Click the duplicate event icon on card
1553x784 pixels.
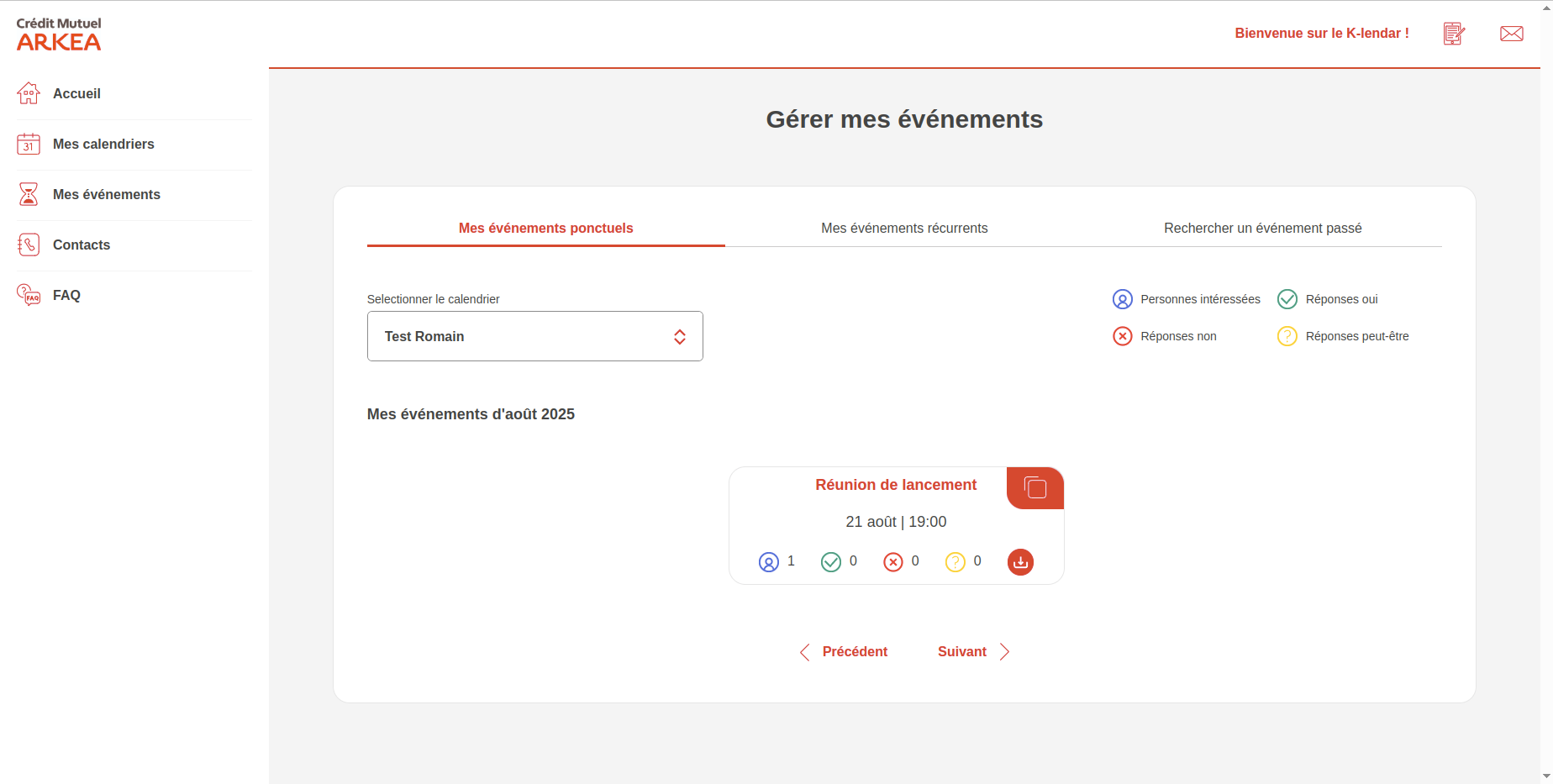click(1035, 488)
